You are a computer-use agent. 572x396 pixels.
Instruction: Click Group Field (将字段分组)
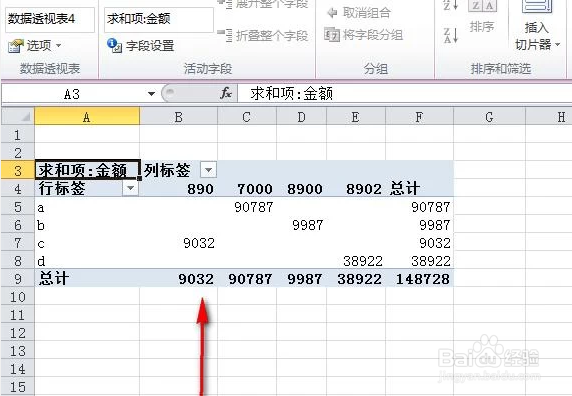(x=363, y=35)
